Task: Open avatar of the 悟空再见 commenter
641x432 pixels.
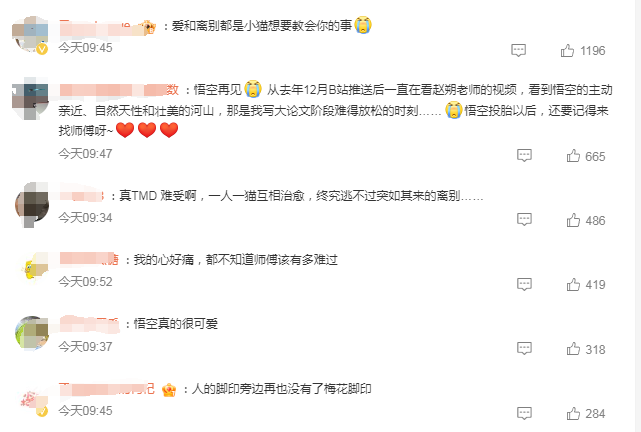Action: [30, 98]
